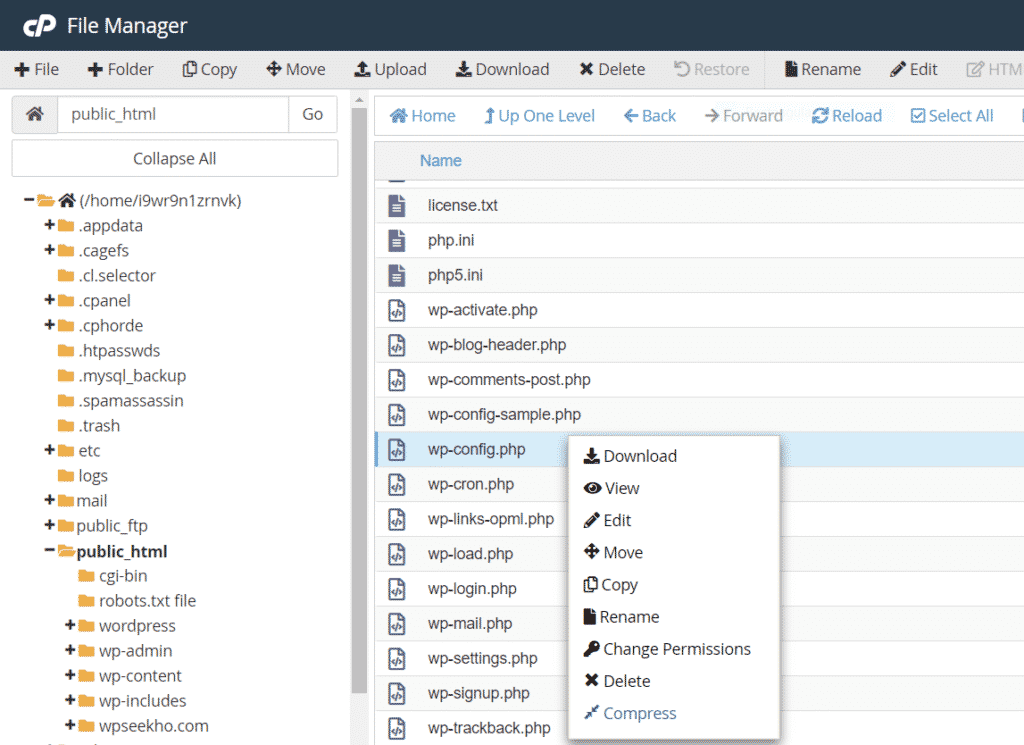The width and height of the screenshot is (1024, 745).
Task: Click the wp-activate.php file icon
Action: [396, 310]
